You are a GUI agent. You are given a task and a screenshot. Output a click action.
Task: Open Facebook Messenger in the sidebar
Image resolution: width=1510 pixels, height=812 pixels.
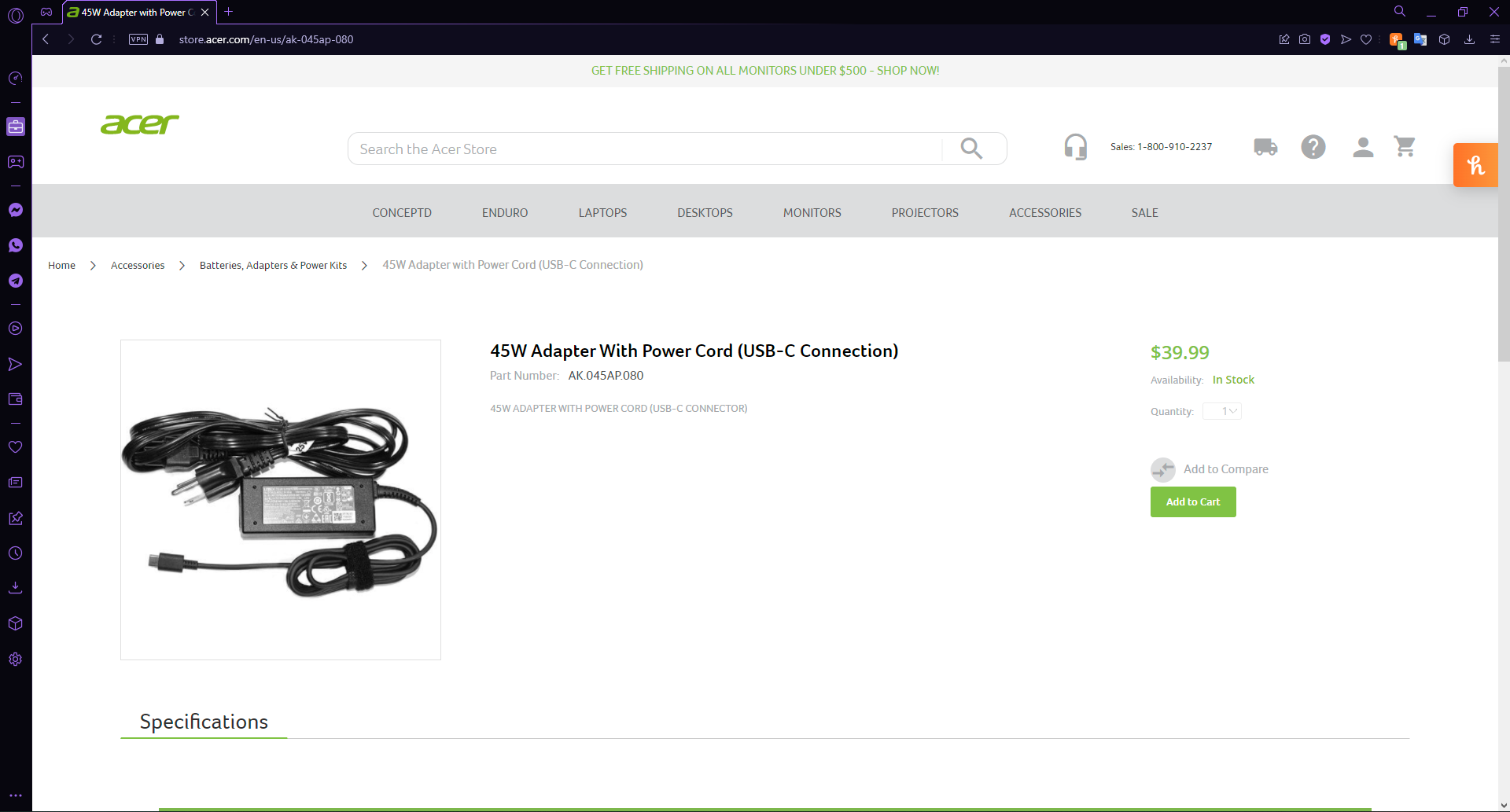click(x=16, y=210)
